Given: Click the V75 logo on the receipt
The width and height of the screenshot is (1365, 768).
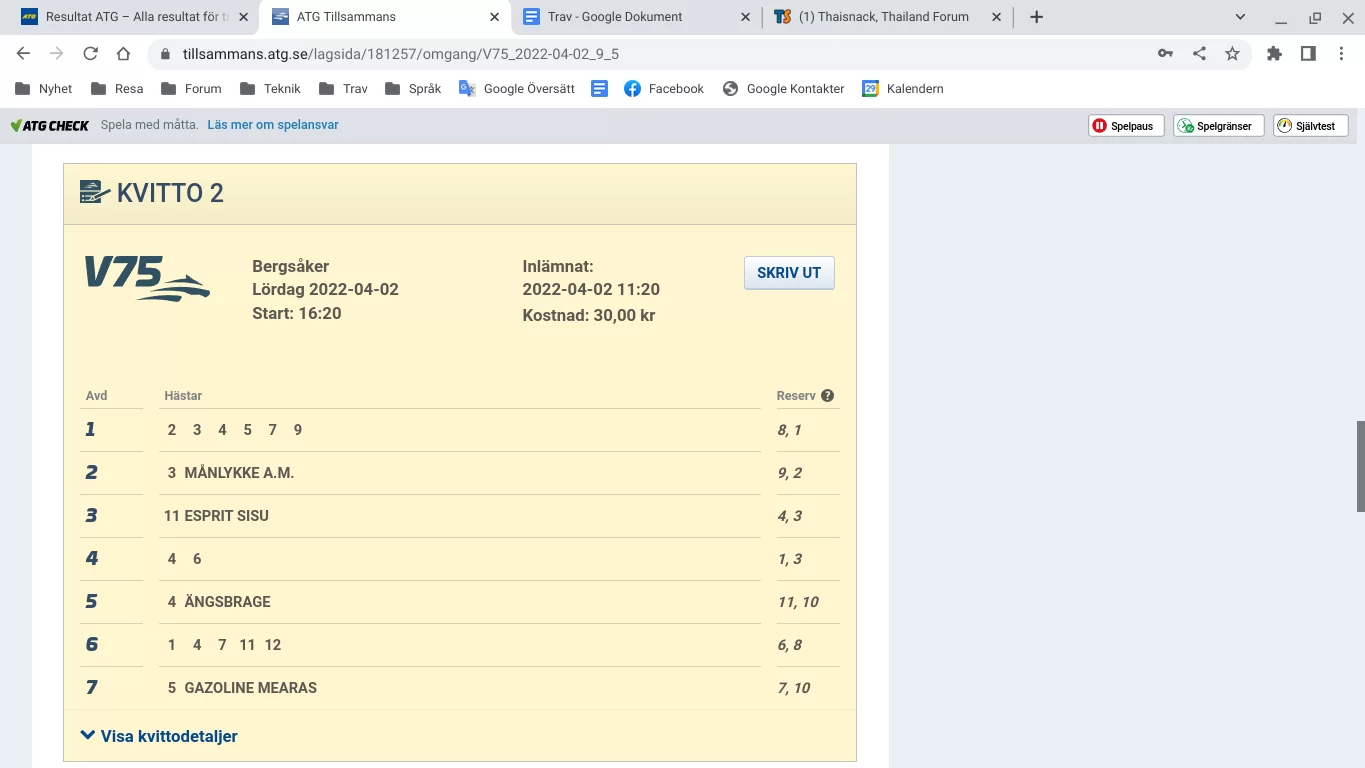Looking at the screenshot, I should click(x=146, y=279).
